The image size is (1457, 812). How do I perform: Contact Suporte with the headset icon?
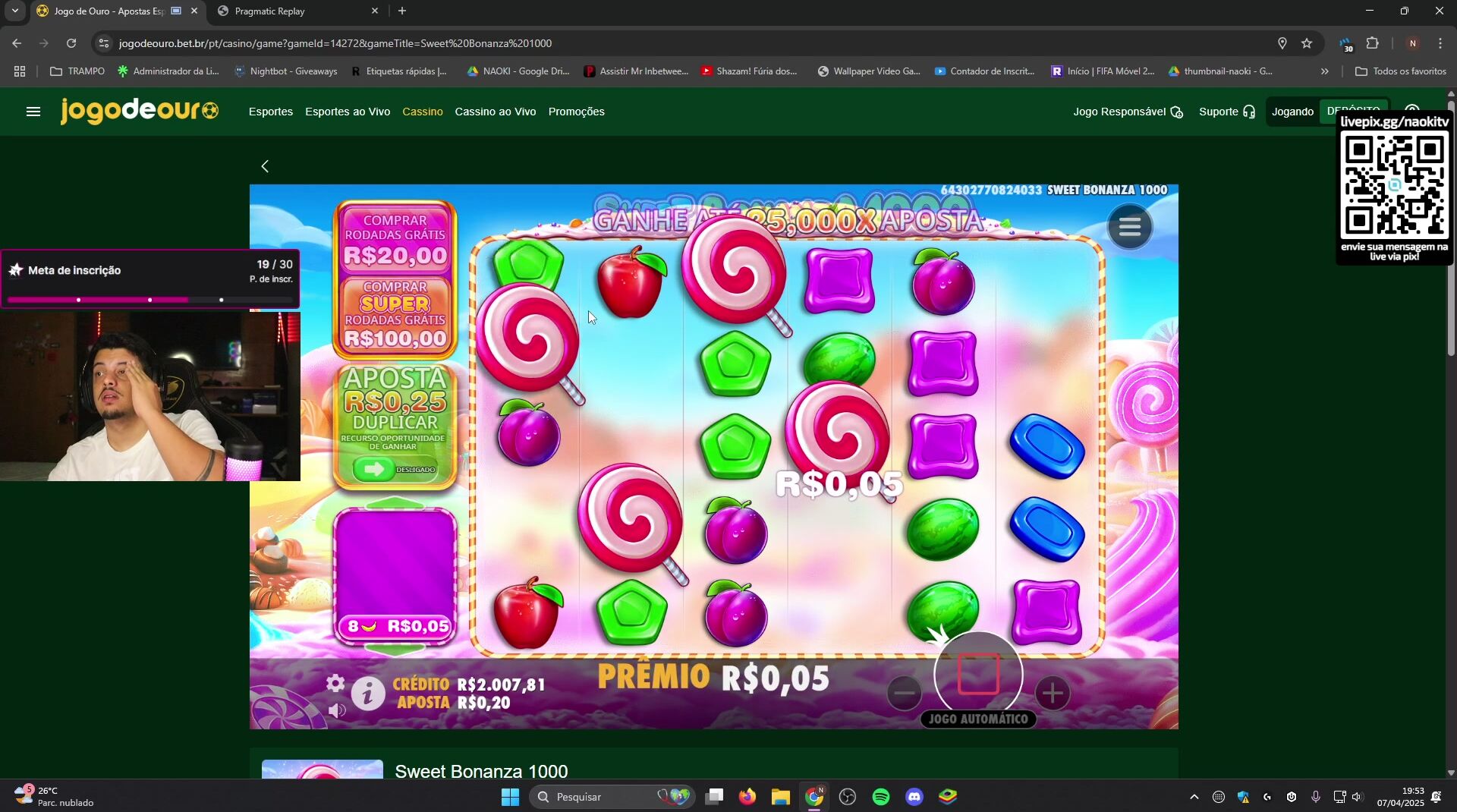pyautogui.click(x=1227, y=112)
